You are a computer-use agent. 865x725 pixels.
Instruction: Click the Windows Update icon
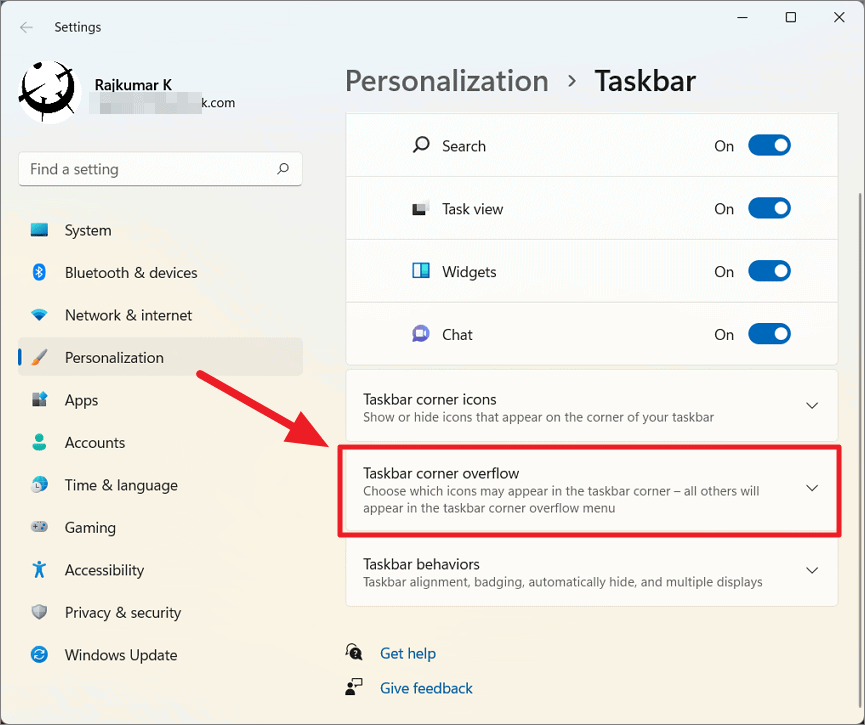[x=39, y=655]
